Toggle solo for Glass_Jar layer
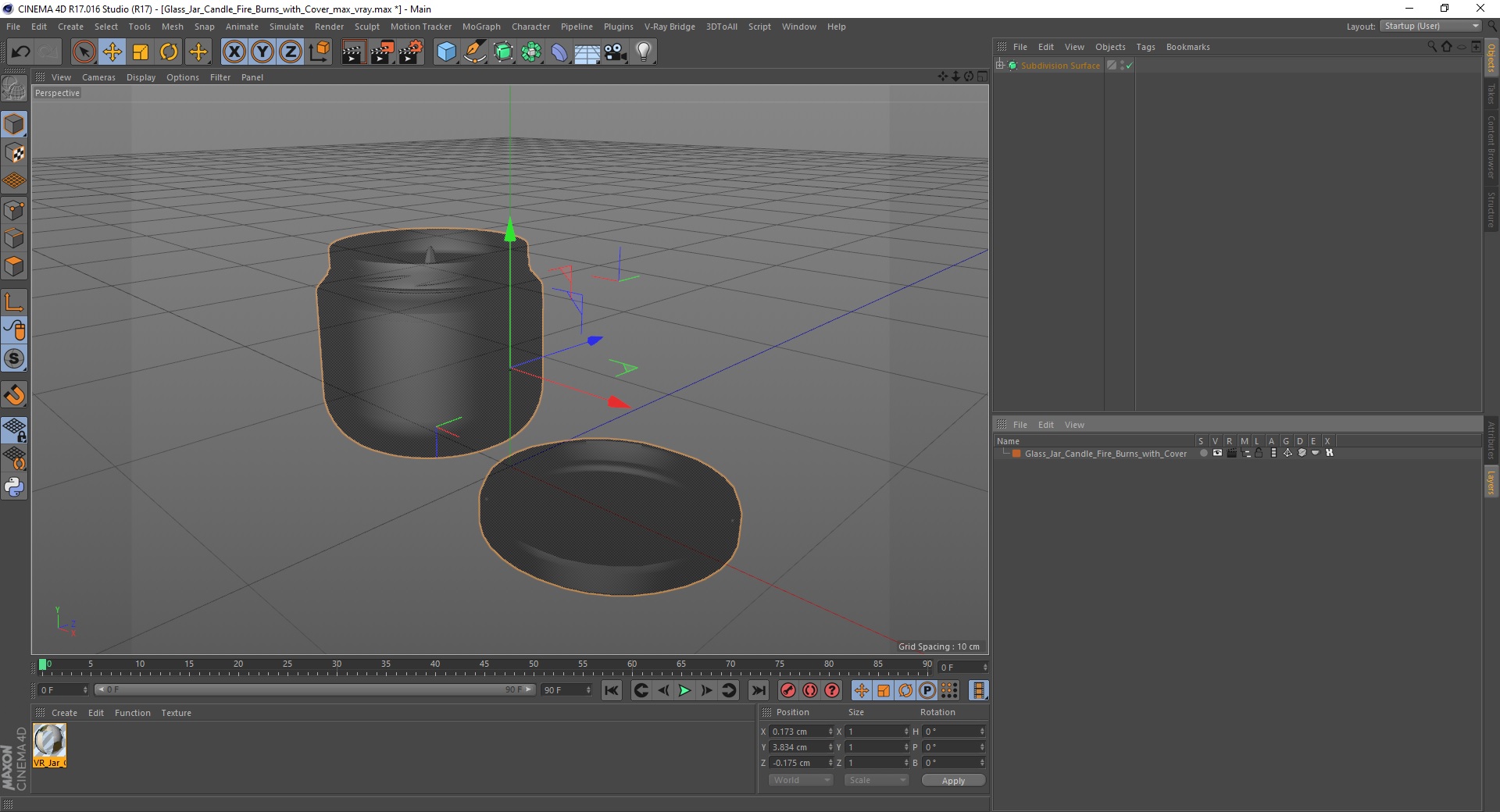The width and height of the screenshot is (1500, 812). (1204, 453)
